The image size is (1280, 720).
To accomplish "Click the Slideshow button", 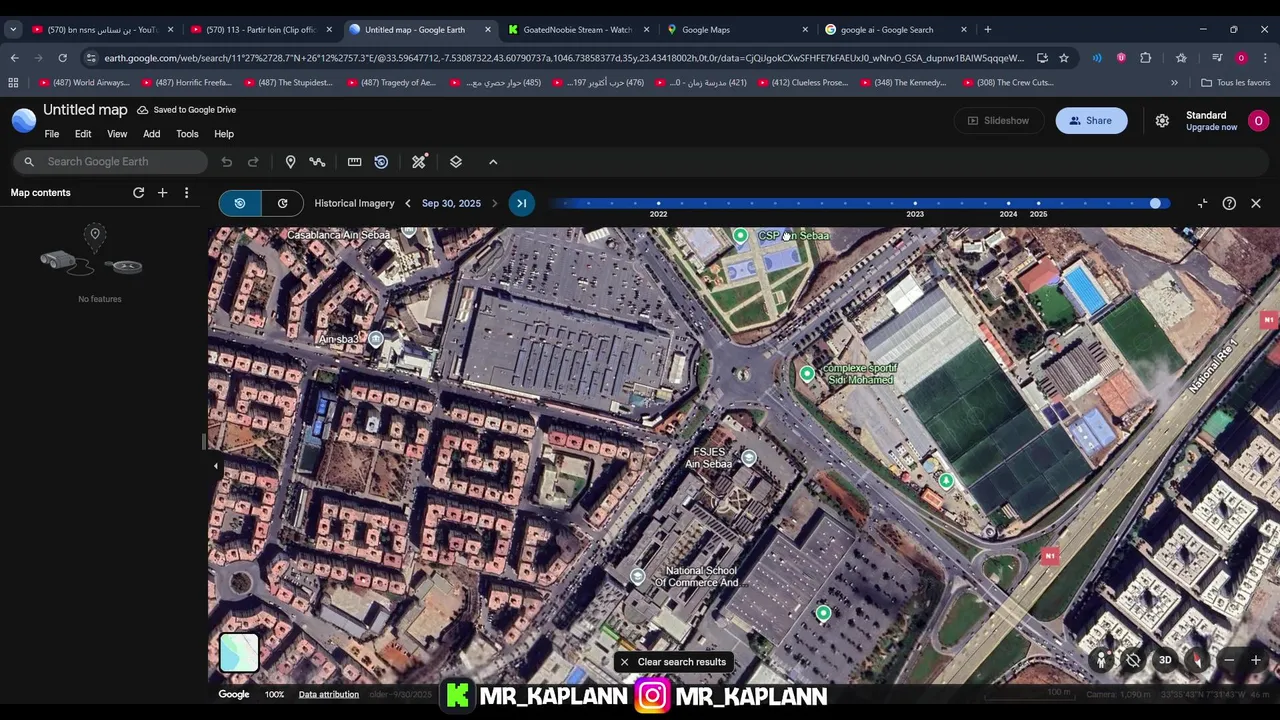I will 997,120.
